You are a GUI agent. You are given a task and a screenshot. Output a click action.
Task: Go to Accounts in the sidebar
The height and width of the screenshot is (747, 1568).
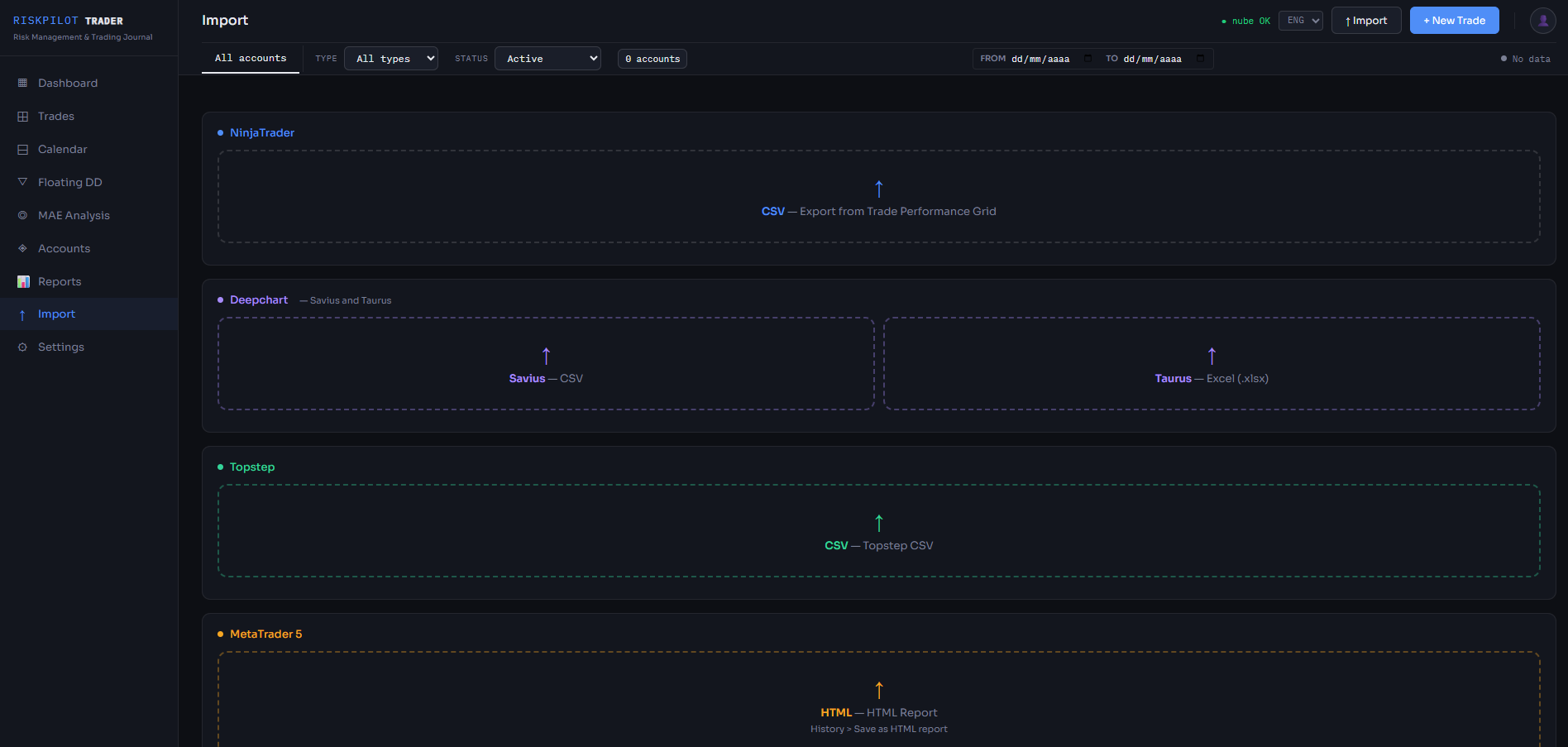(64, 248)
